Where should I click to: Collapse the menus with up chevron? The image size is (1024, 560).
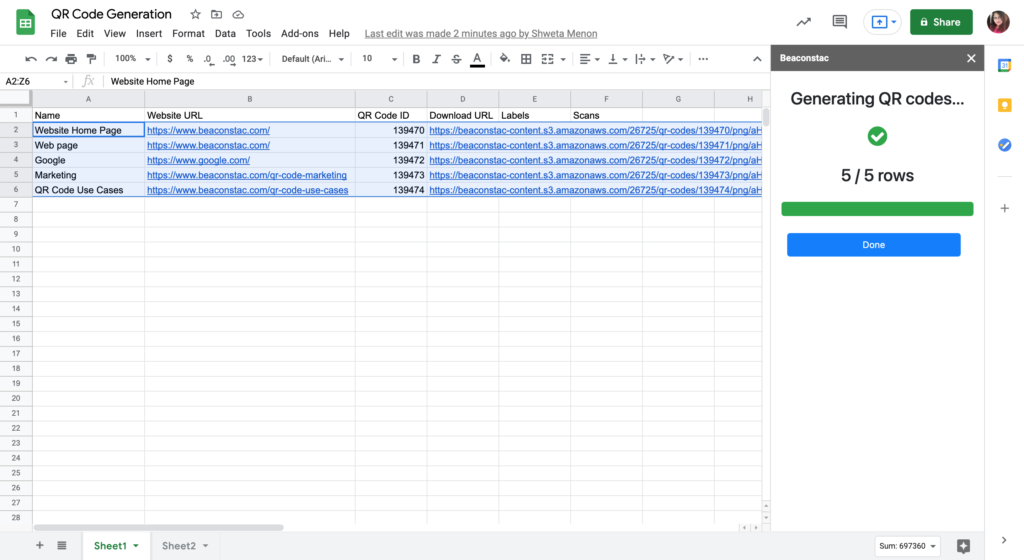click(x=757, y=59)
